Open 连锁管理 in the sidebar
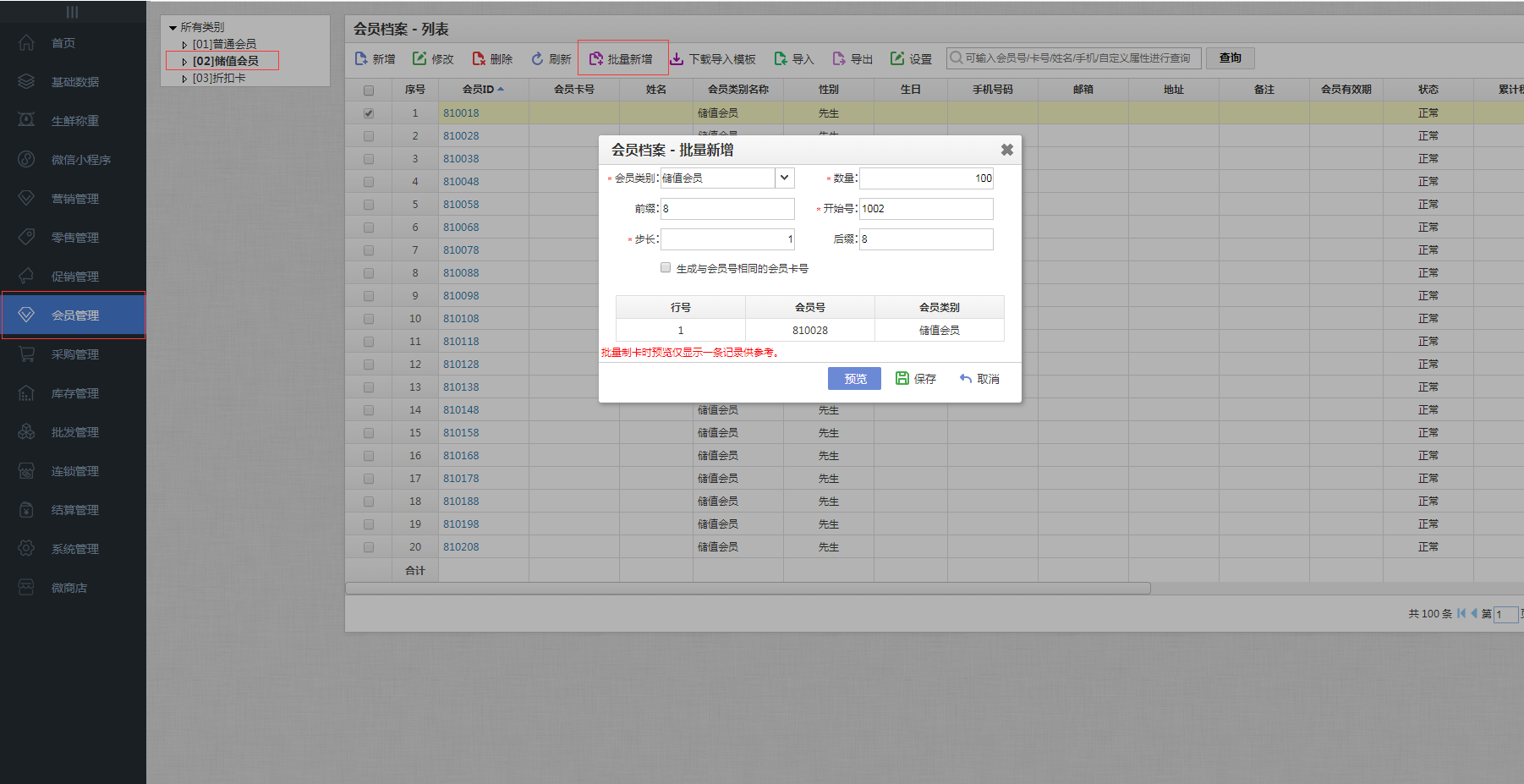 pyautogui.click(x=74, y=471)
